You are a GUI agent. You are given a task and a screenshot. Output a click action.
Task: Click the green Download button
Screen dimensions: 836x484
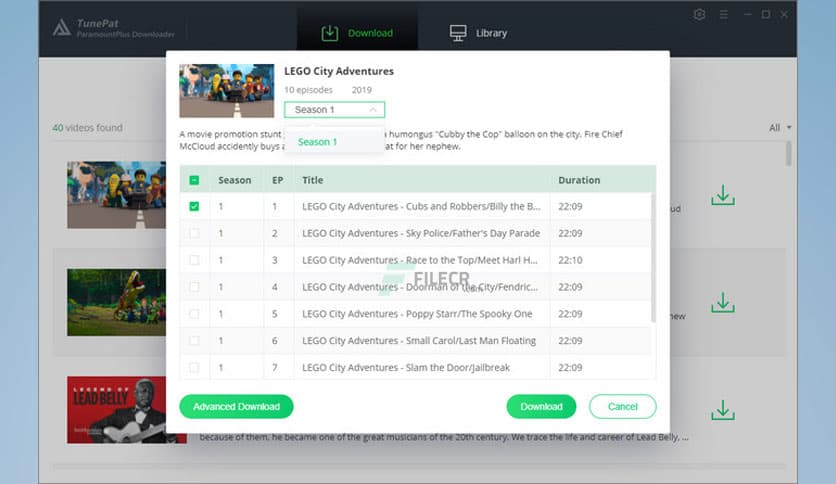coord(541,407)
